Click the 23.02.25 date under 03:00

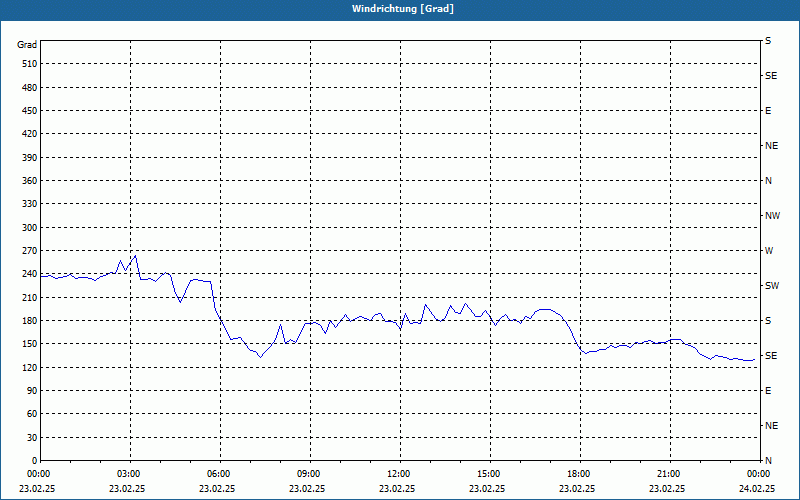[127, 489]
